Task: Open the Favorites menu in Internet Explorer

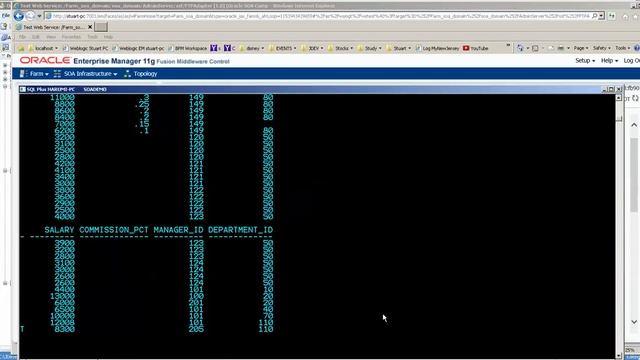Action: [71, 37]
